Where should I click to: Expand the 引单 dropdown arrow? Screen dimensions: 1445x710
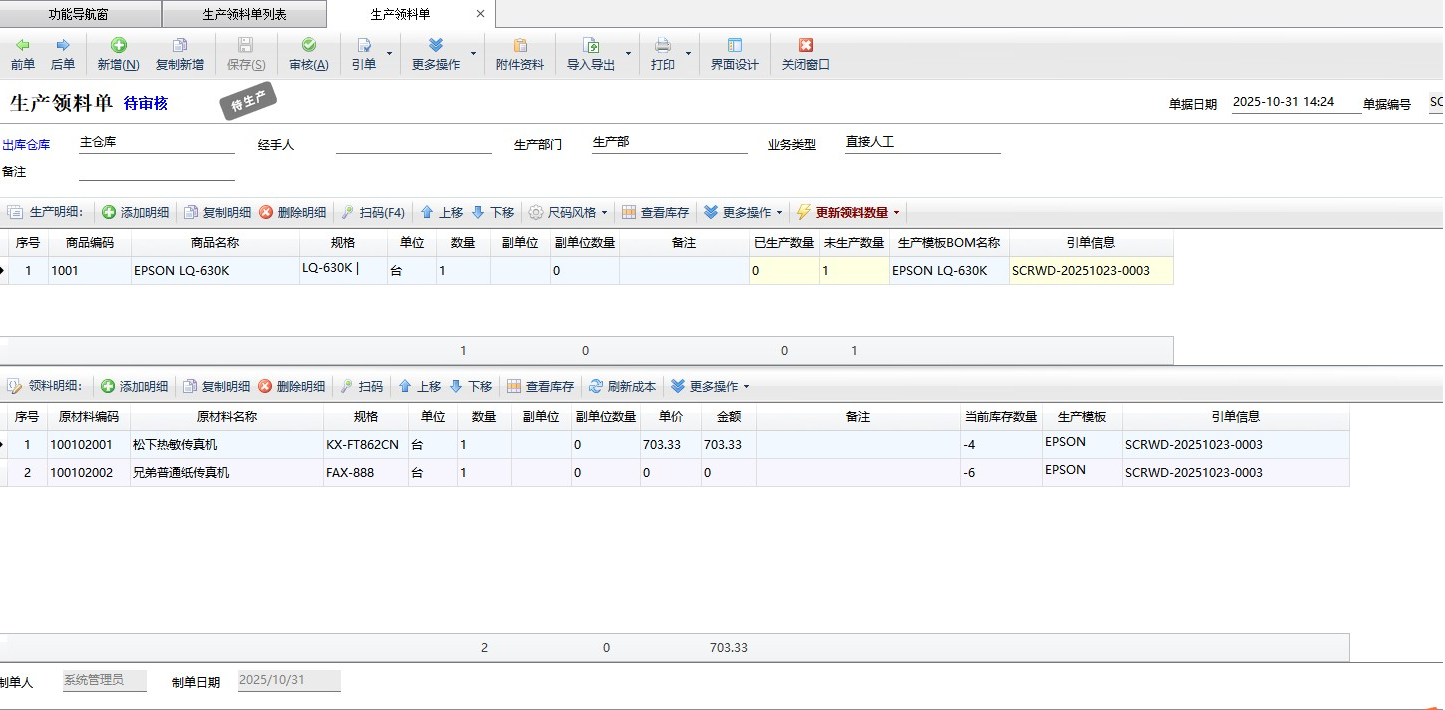click(389, 54)
